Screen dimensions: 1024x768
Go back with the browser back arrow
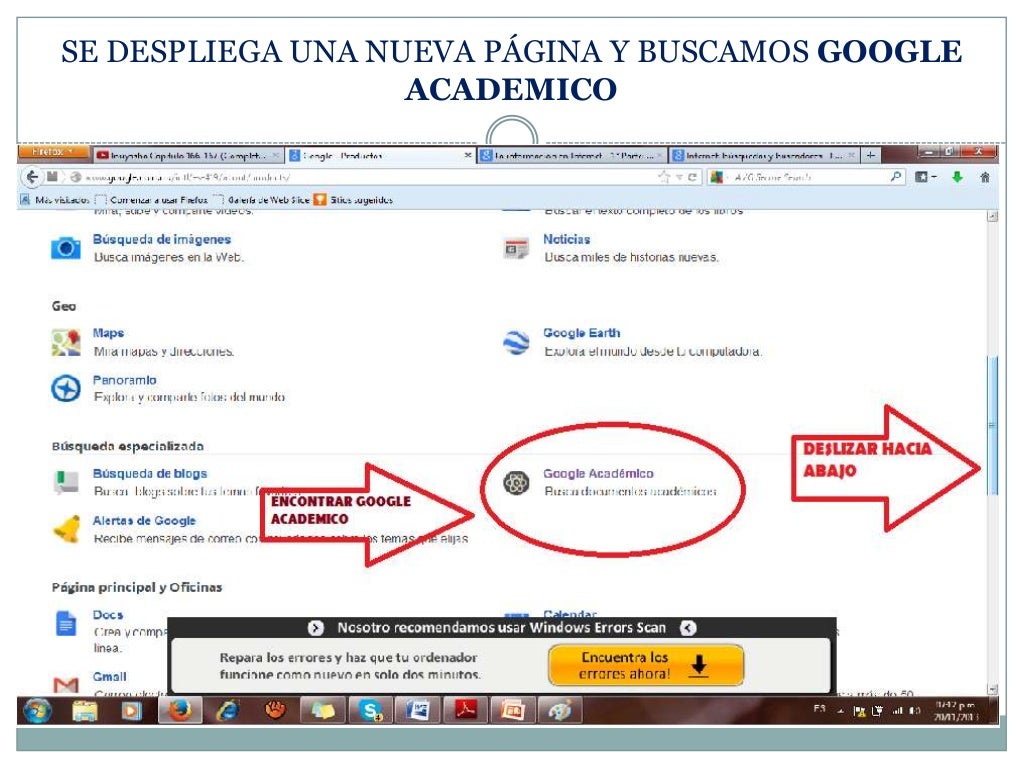(x=32, y=177)
